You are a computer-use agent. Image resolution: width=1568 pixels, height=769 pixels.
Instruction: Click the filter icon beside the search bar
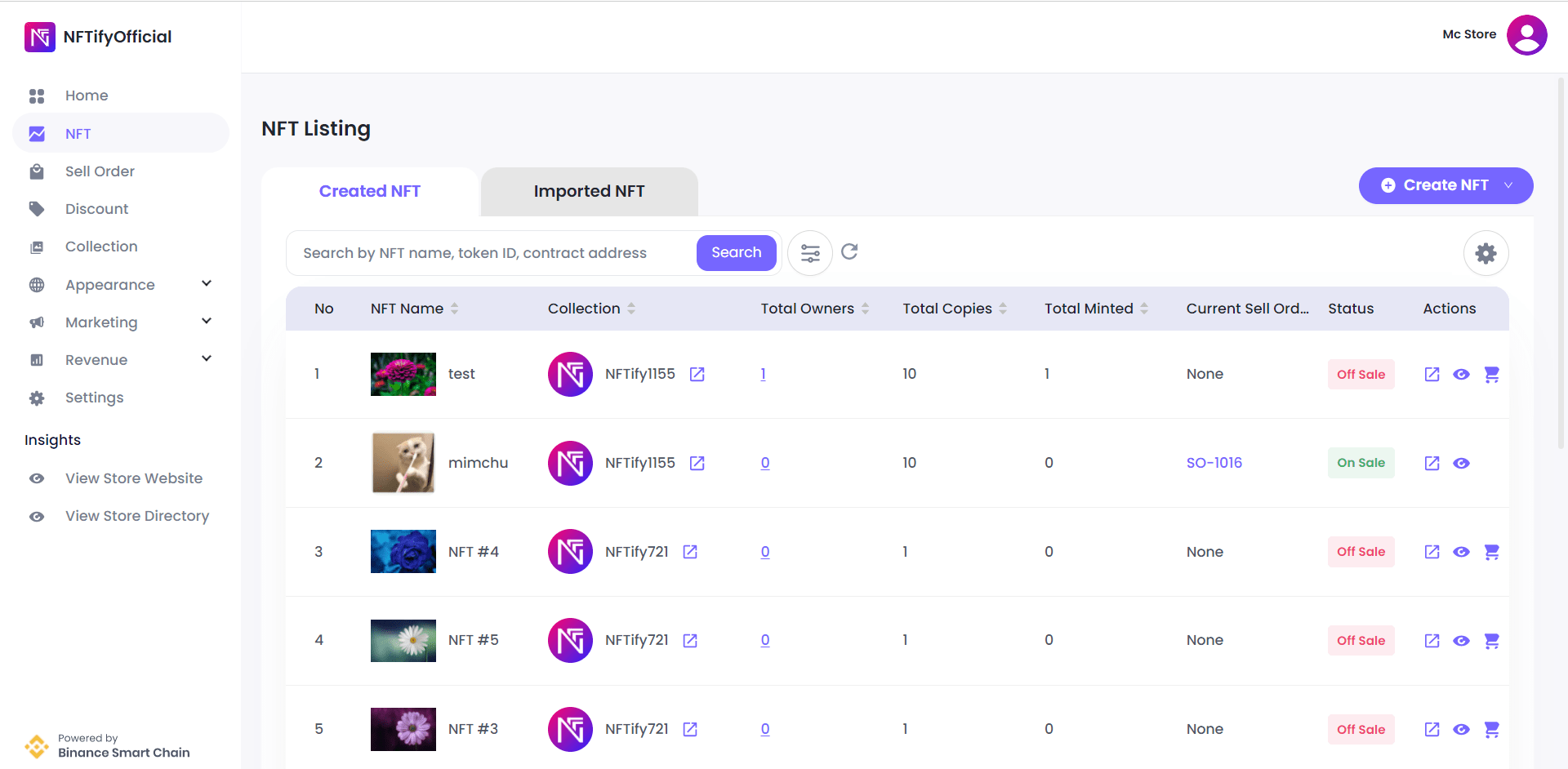(809, 252)
